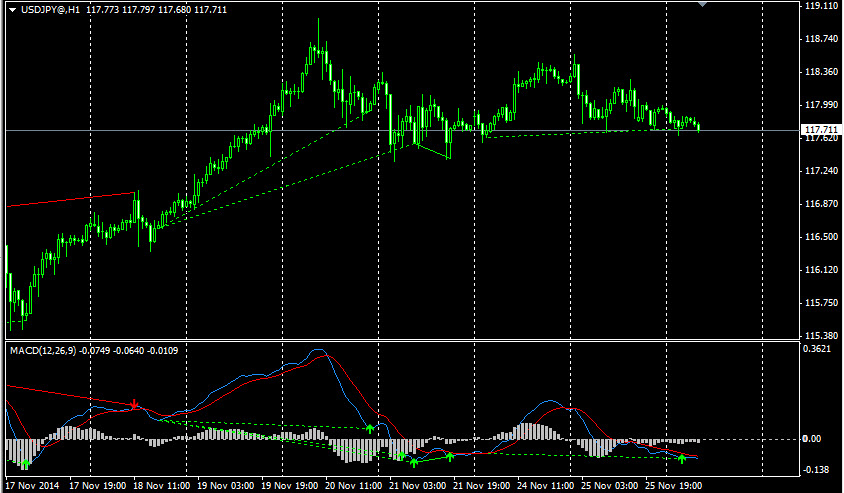Click the OHLC values 117.773 117.797 117.680 117.711
Viewport: 844px width, 493px height.
coord(157,10)
